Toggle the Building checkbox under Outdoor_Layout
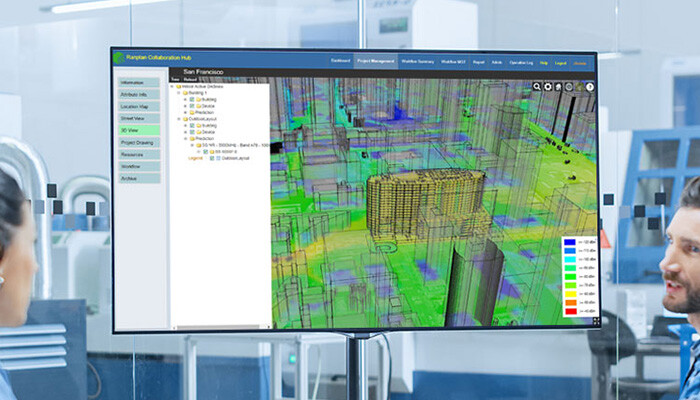 pos(193,126)
